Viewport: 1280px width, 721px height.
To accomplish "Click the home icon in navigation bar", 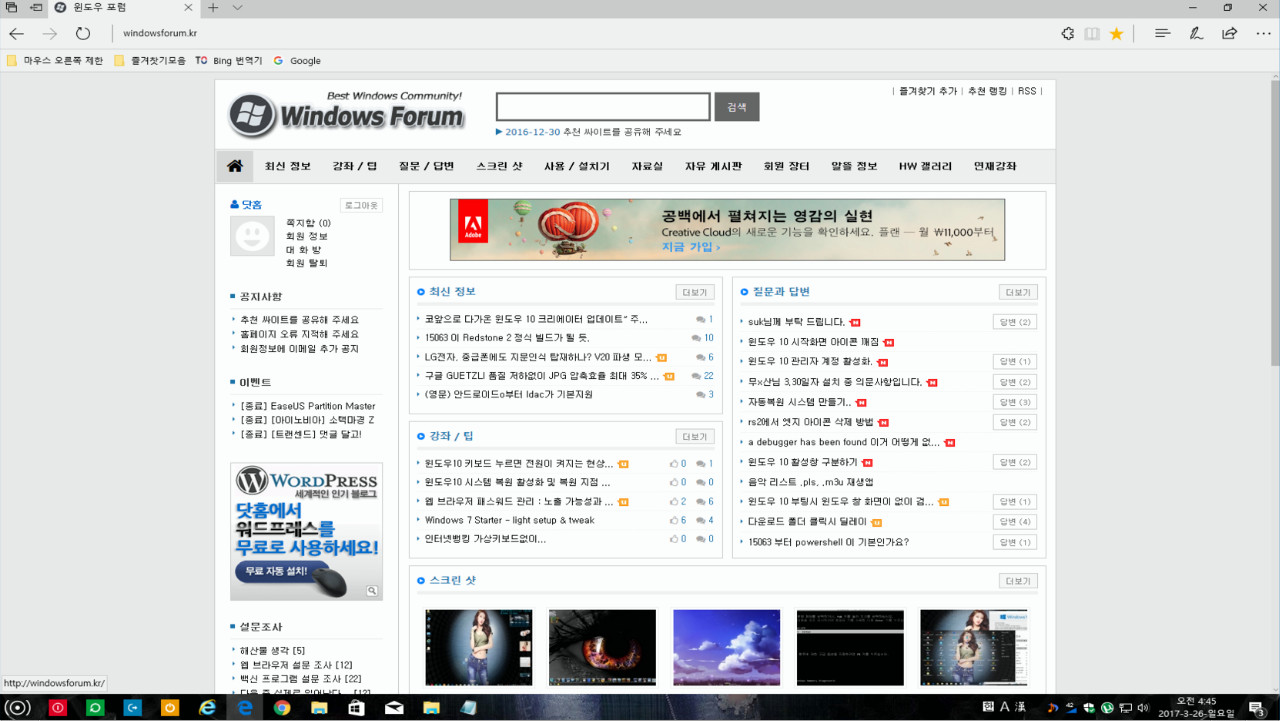I will pyautogui.click(x=235, y=166).
